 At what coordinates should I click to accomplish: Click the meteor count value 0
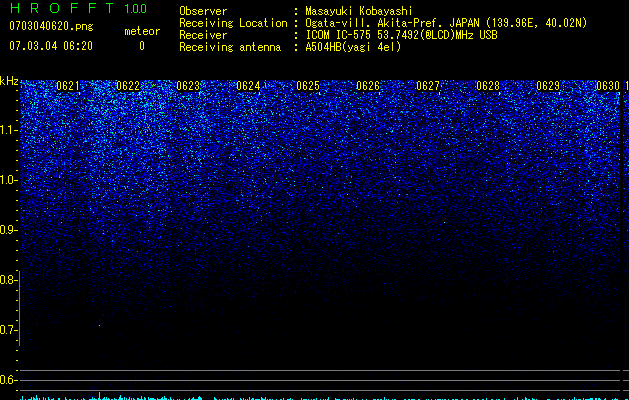pyautogui.click(x=142, y=46)
